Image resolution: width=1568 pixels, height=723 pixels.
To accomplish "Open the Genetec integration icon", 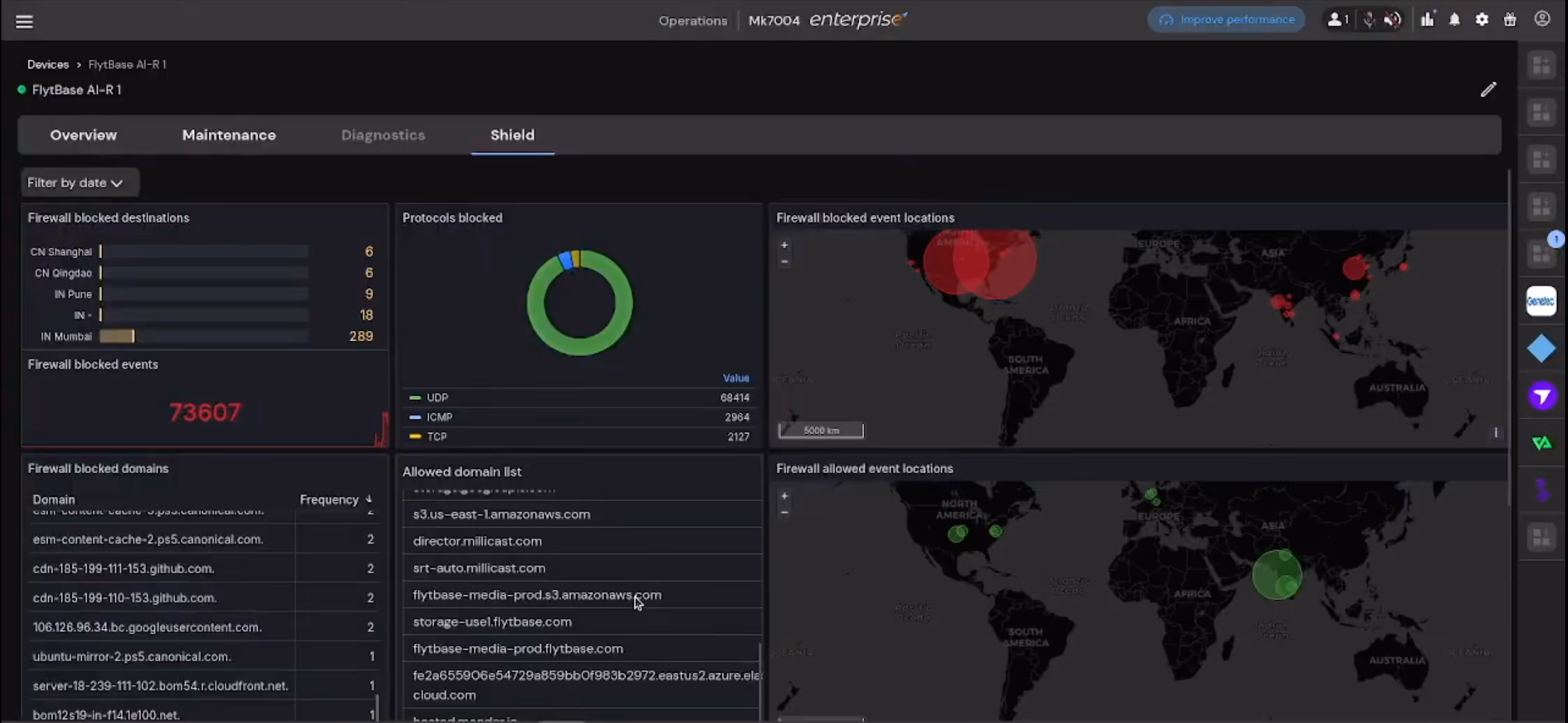I will click(x=1541, y=301).
